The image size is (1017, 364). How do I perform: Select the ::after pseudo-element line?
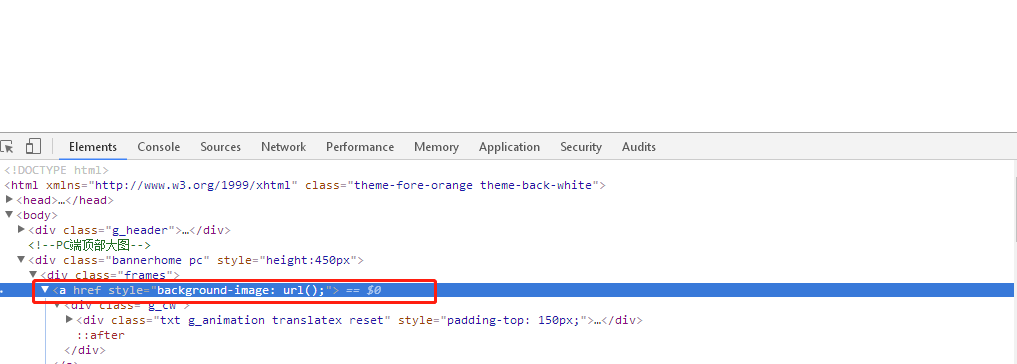101,335
